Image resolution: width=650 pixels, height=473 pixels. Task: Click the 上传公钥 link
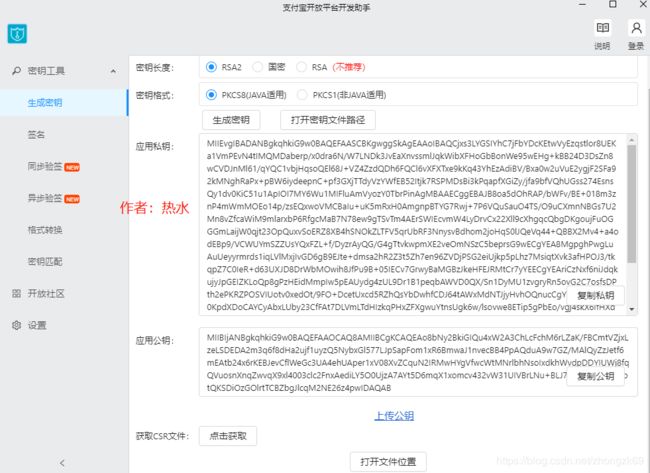point(394,416)
